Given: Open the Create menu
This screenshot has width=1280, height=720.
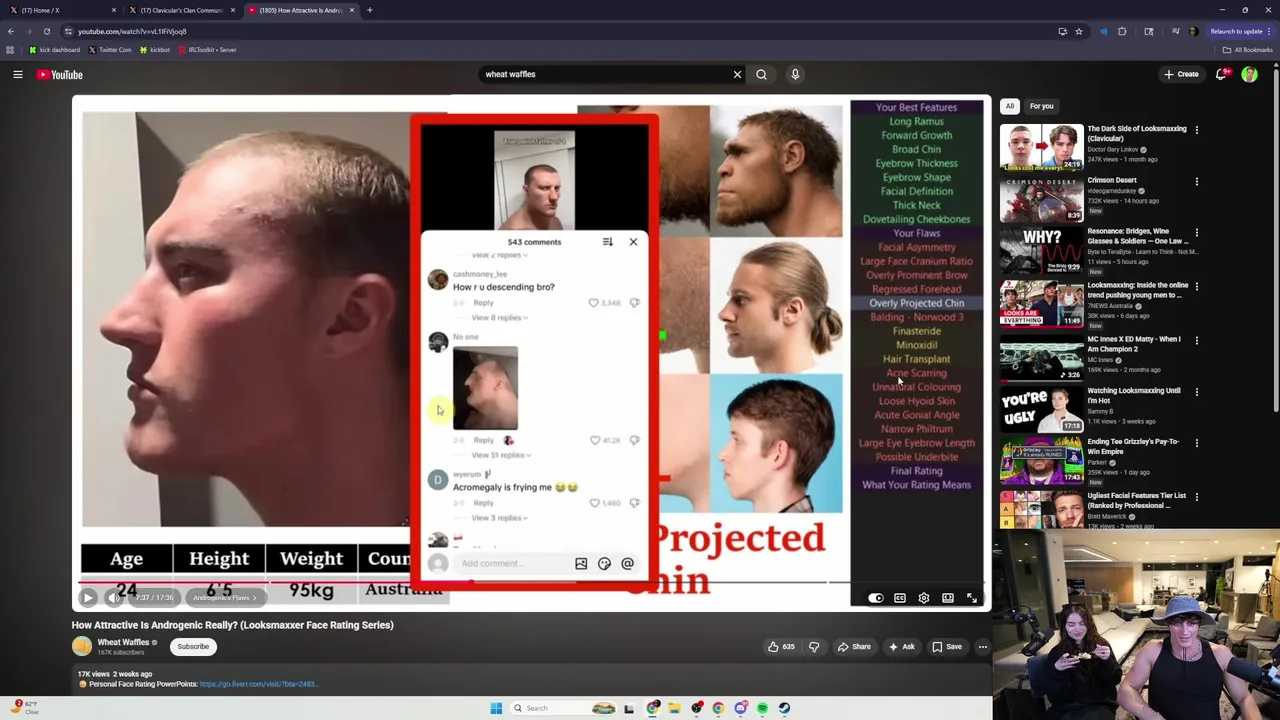Looking at the screenshot, I should click(x=1181, y=74).
